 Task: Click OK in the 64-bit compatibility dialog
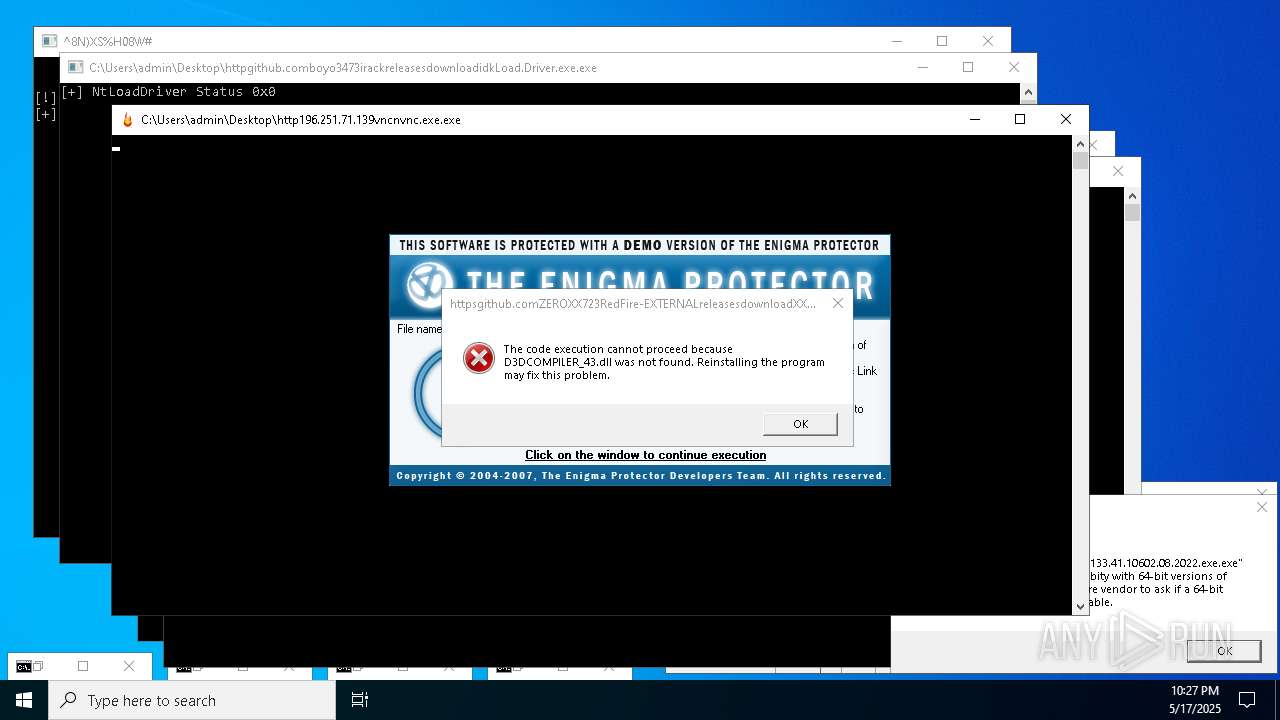[x=1224, y=650]
